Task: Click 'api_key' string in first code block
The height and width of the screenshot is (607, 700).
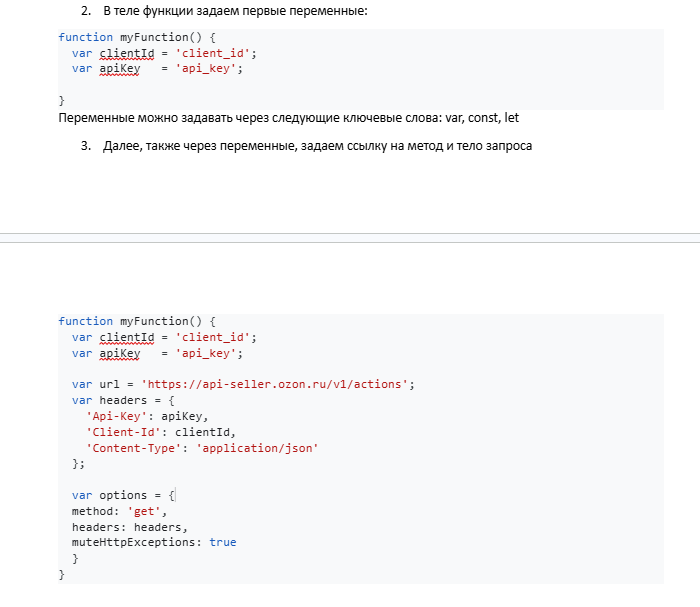Action: pos(205,69)
